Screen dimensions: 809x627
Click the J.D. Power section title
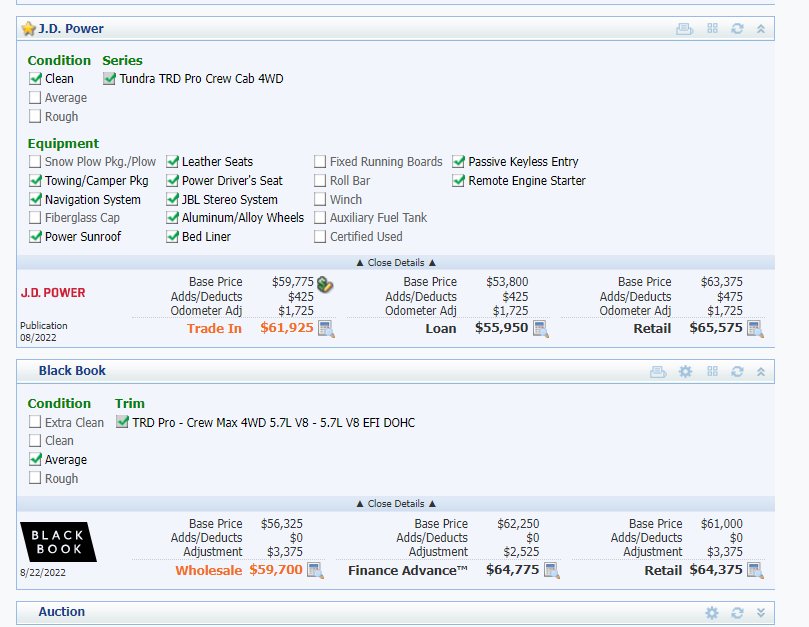click(71, 29)
